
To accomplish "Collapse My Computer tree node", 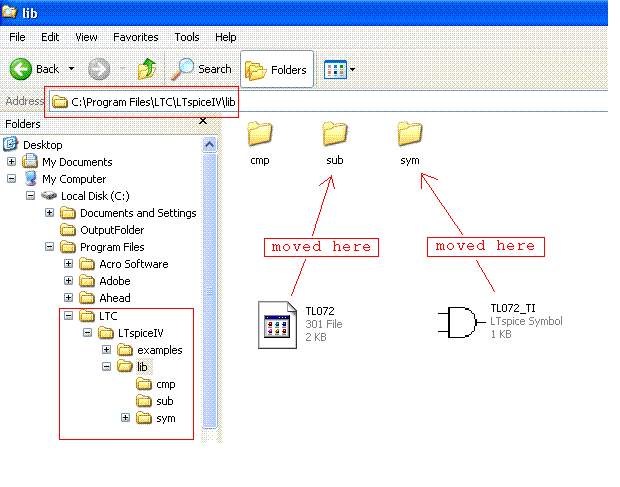I will [x=11, y=179].
